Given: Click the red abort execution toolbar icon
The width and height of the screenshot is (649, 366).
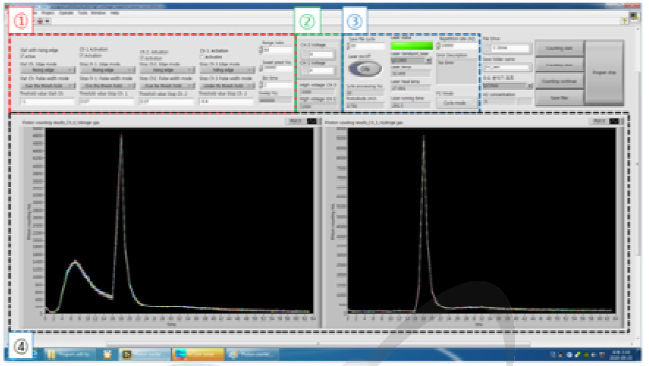Looking at the screenshot, I should coord(40,21).
